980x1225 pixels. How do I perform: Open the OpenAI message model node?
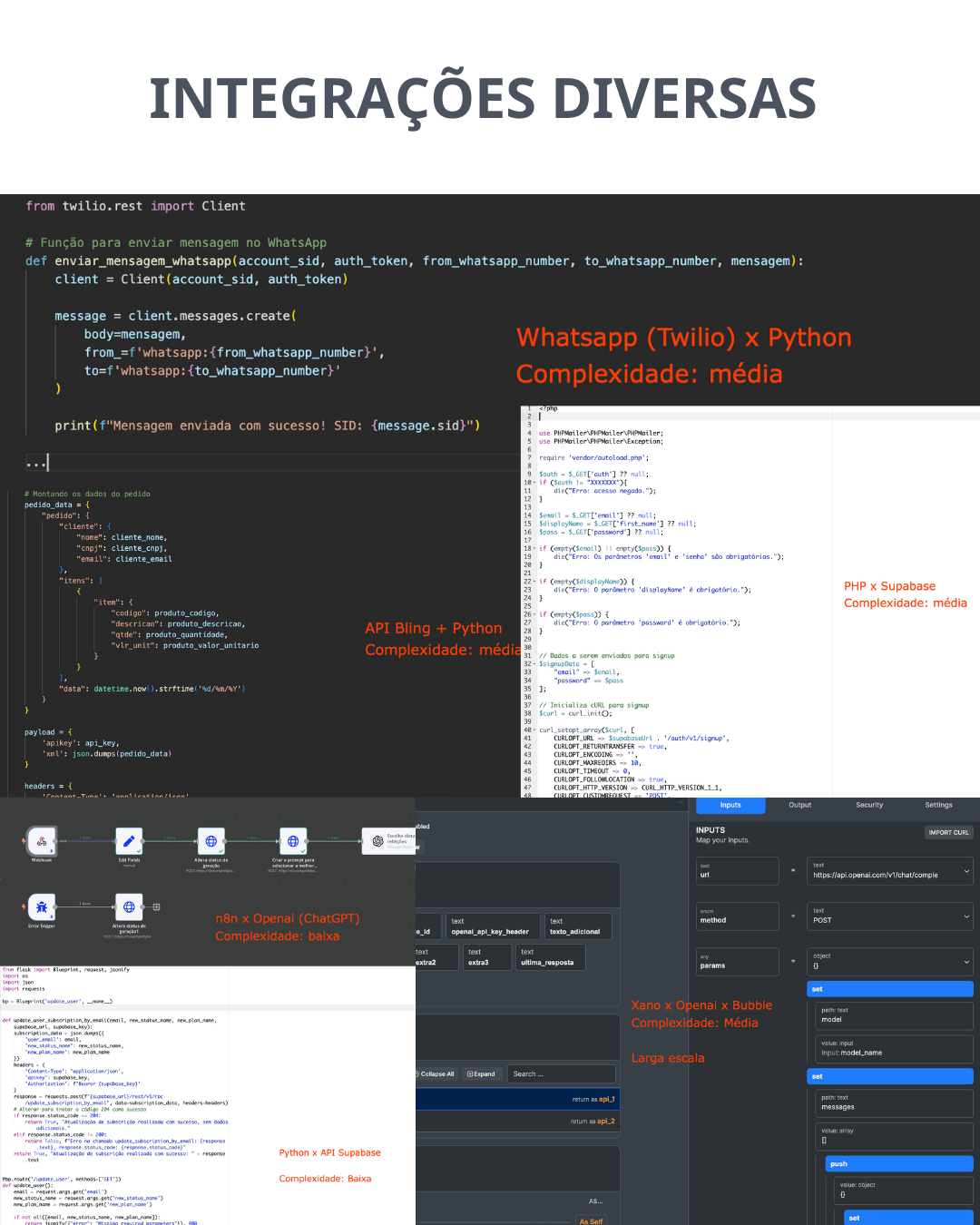coord(378,841)
